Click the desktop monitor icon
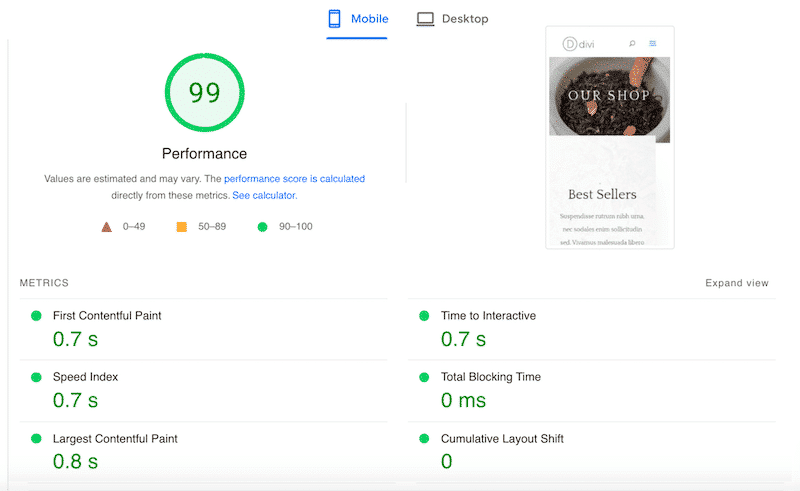Image resolution: width=800 pixels, height=491 pixels. click(425, 19)
